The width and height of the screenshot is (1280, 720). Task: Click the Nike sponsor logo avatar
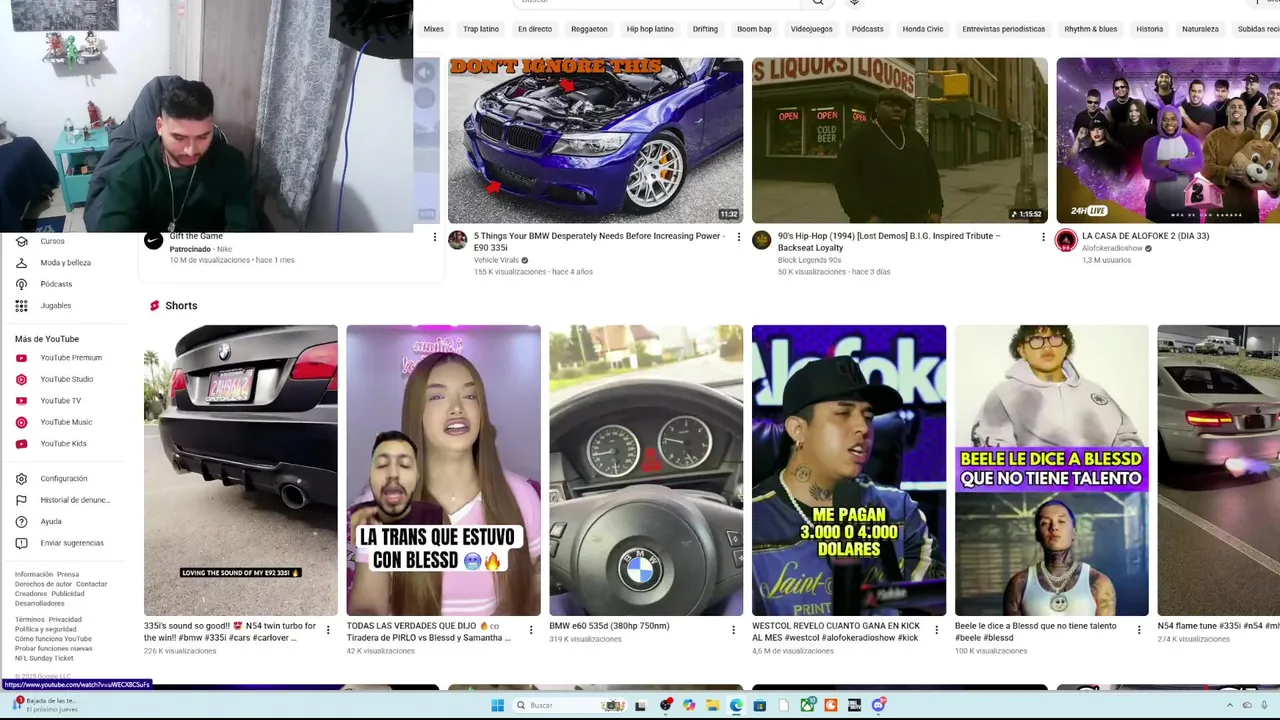[153, 240]
